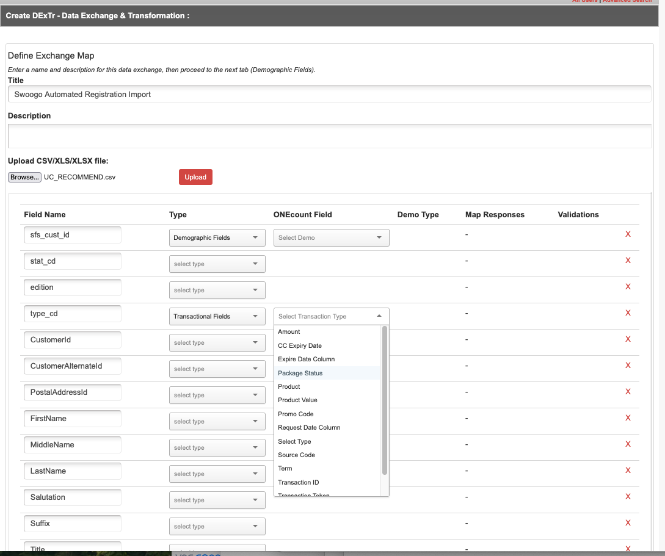
Task: Delete the sfs_cust_id row with red X
Action: (x=628, y=234)
